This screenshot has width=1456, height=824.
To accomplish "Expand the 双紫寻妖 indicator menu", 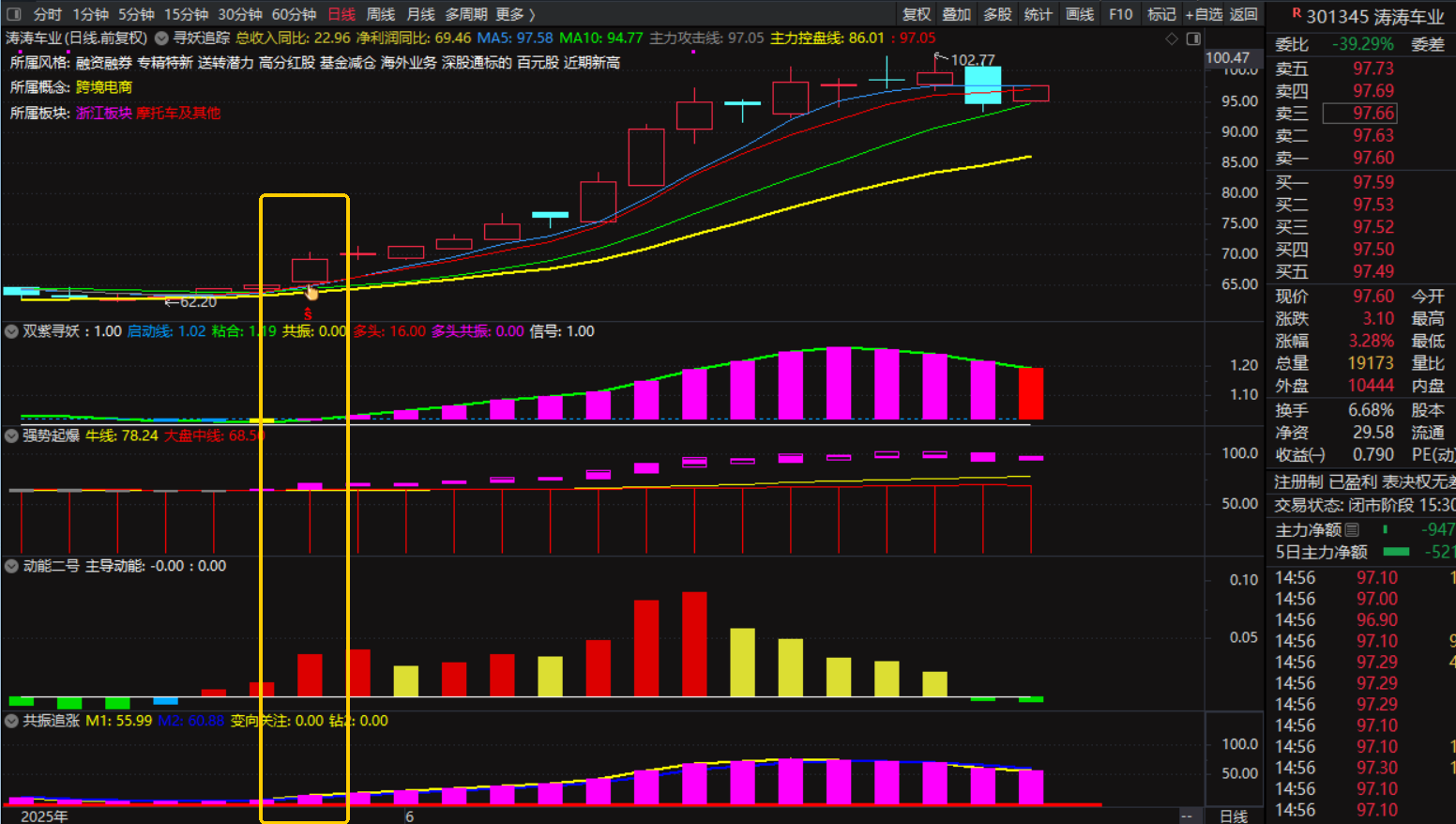I will point(11,331).
